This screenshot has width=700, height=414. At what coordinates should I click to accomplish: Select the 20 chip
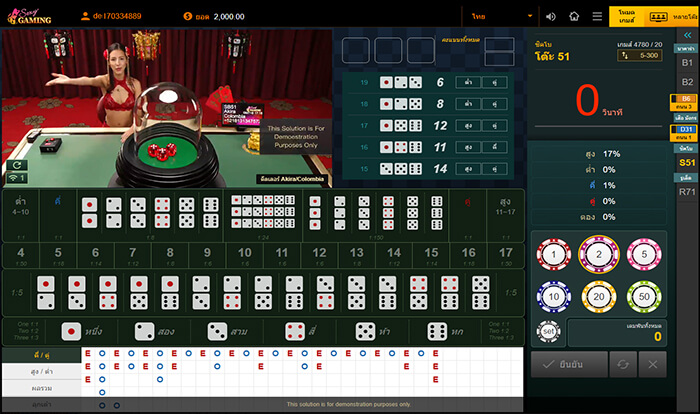click(x=599, y=297)
